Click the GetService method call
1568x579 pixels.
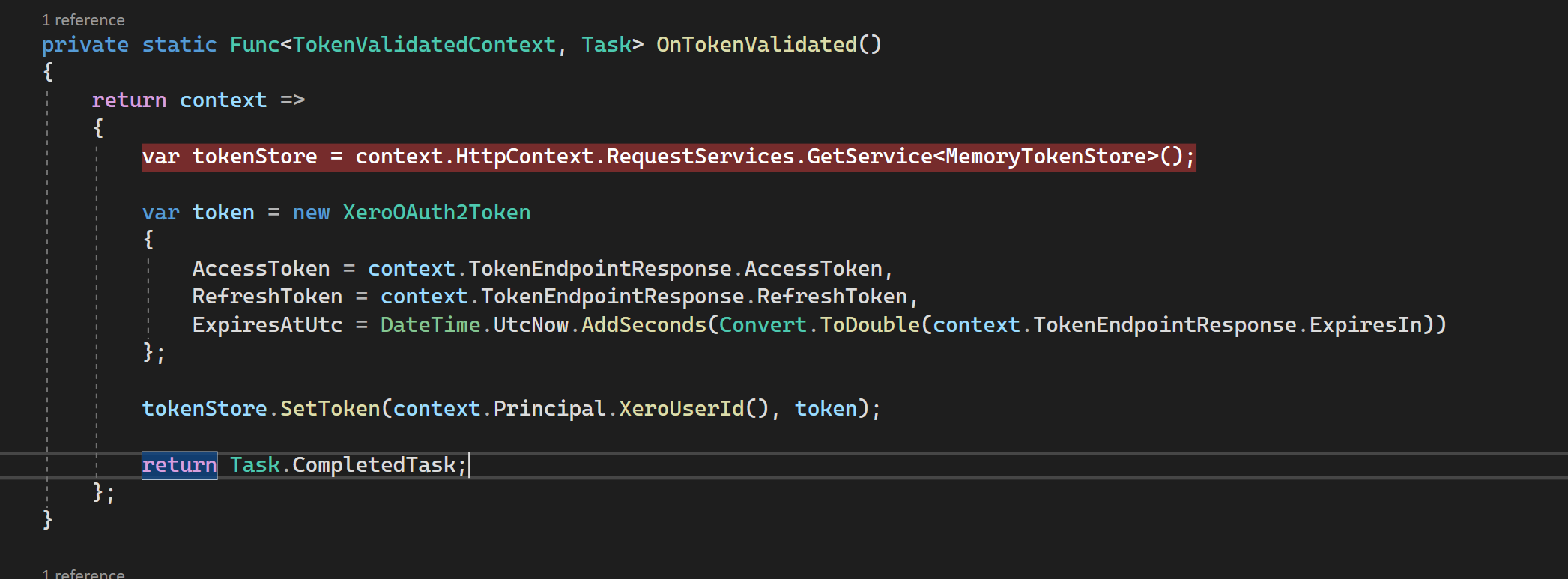pos(869,157)
